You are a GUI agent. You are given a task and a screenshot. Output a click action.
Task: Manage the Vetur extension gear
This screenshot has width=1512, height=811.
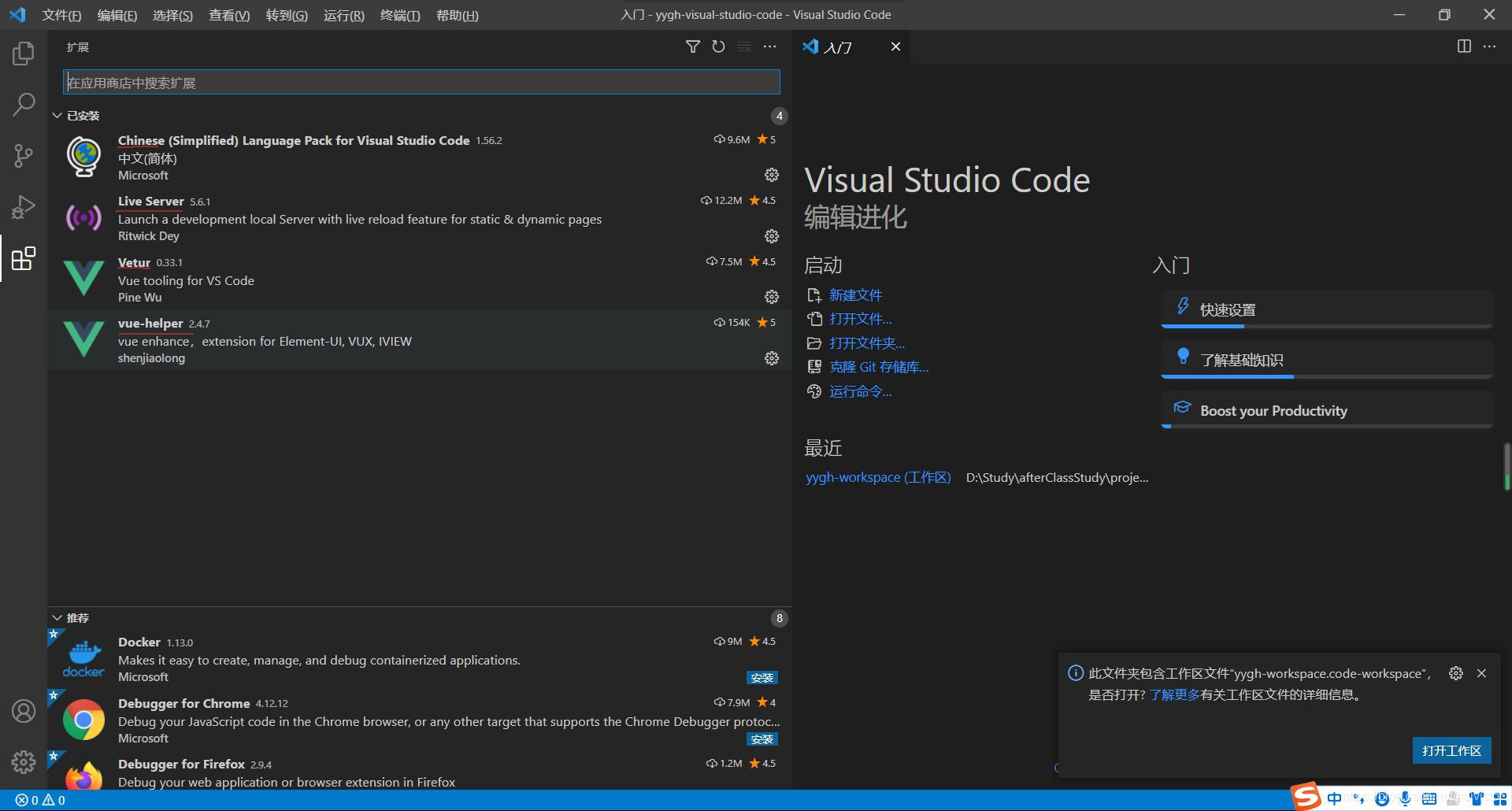pos(772,297)
